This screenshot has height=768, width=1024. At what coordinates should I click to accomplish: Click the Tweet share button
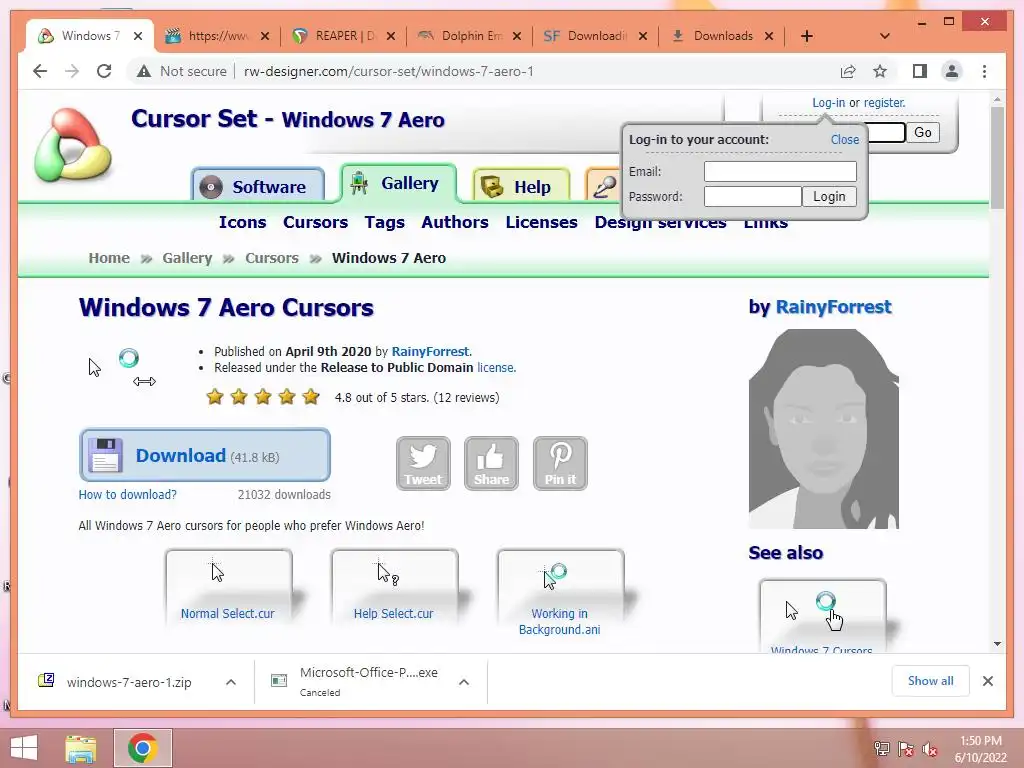point(423,463)
